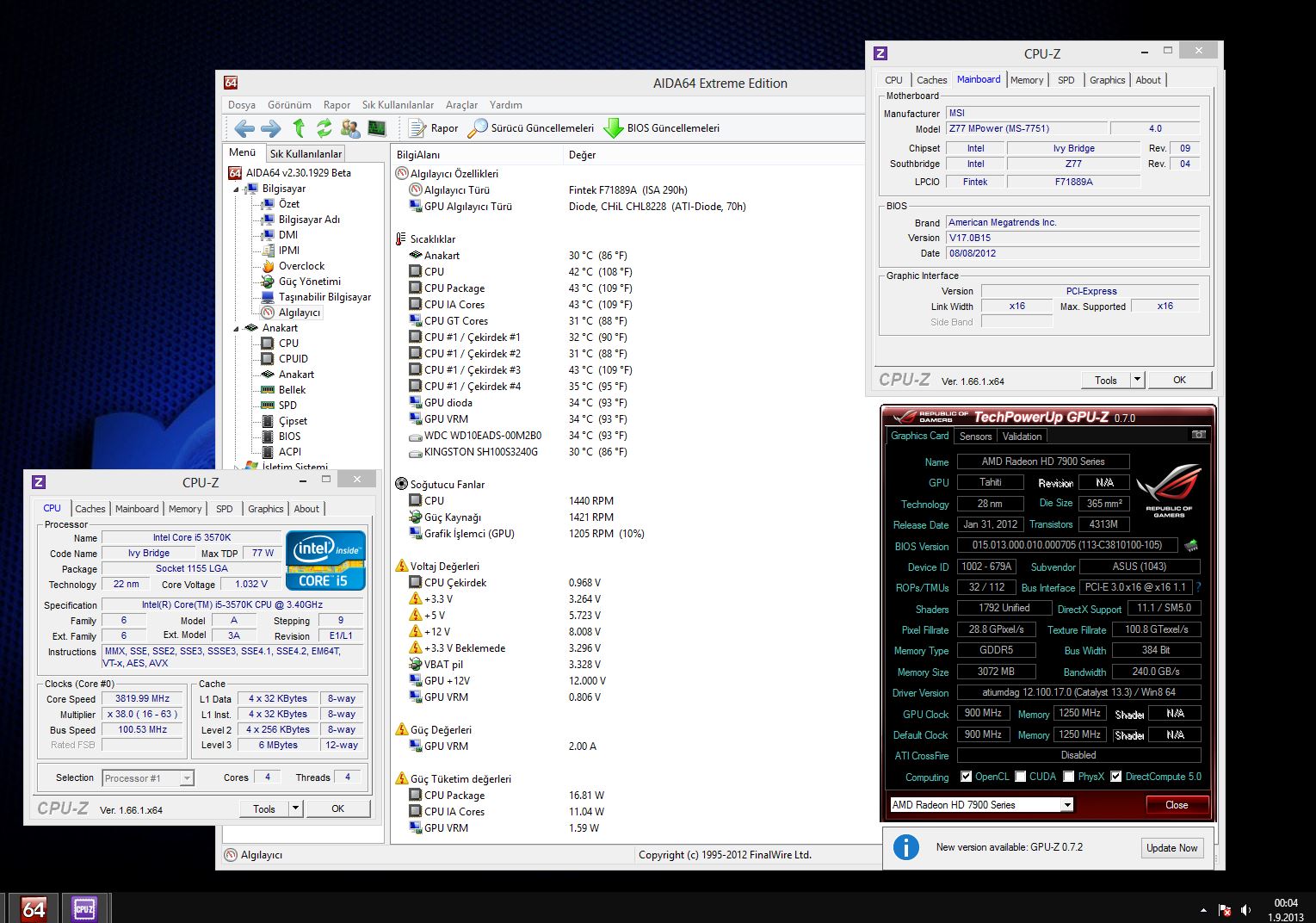Open the Yardım menu

(506, 105)
